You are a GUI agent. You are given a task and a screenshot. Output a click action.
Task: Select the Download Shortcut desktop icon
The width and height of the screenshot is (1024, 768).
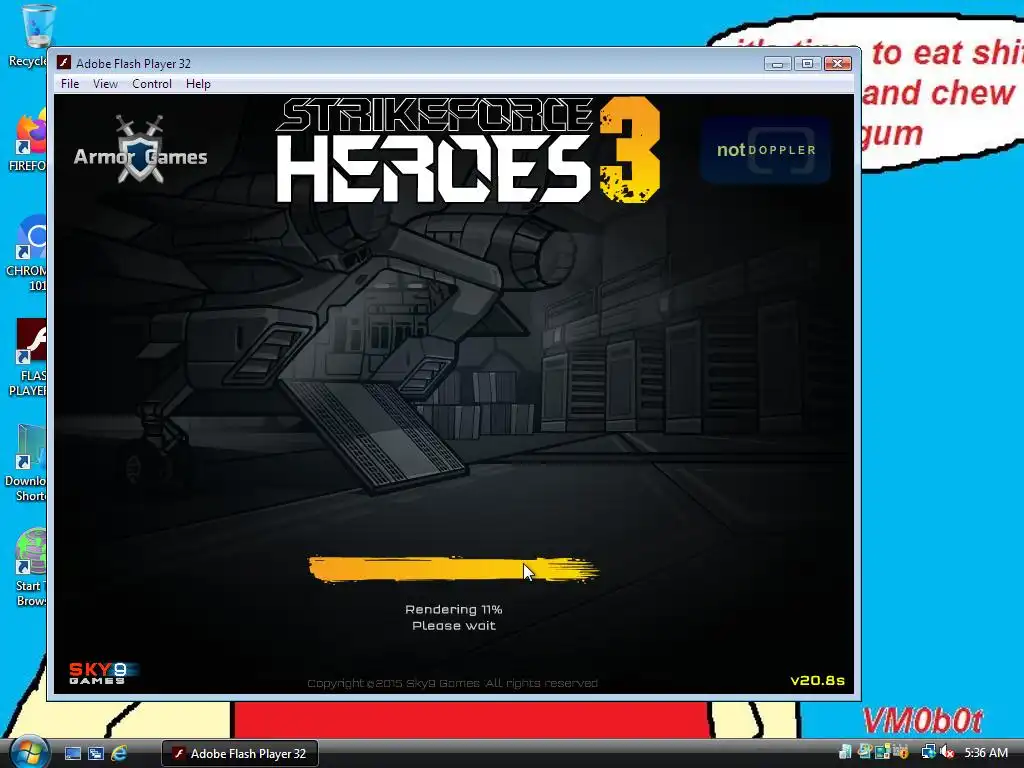26,464
